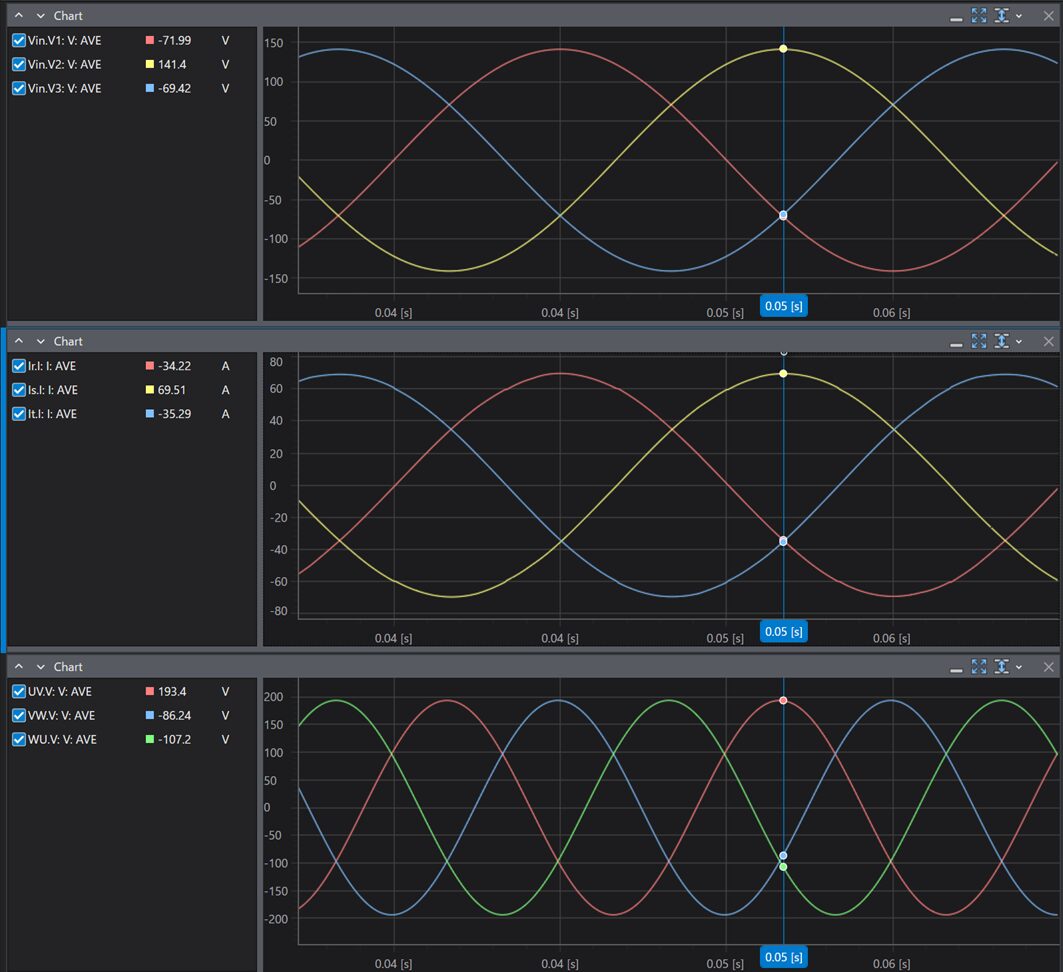
Task: Click up arrow in UV/VW/WU chart header
Action: tap(18, 667)
